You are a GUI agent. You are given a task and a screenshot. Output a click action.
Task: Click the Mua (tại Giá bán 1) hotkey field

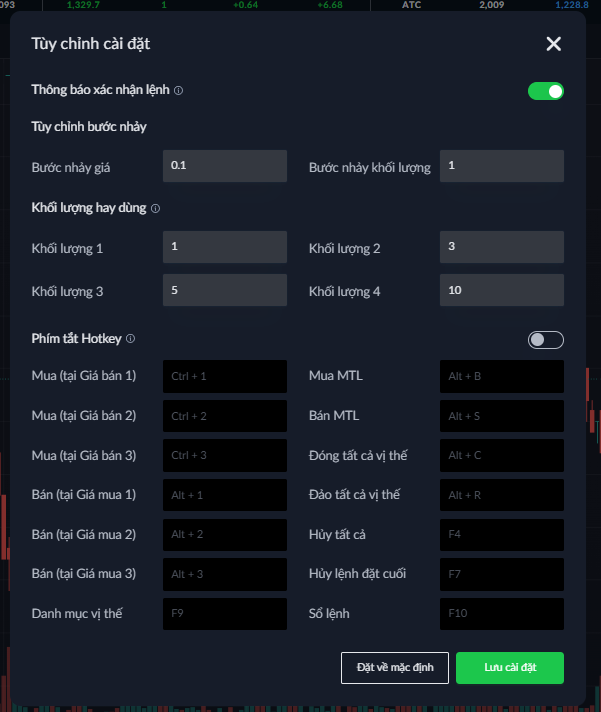point(224,376)
